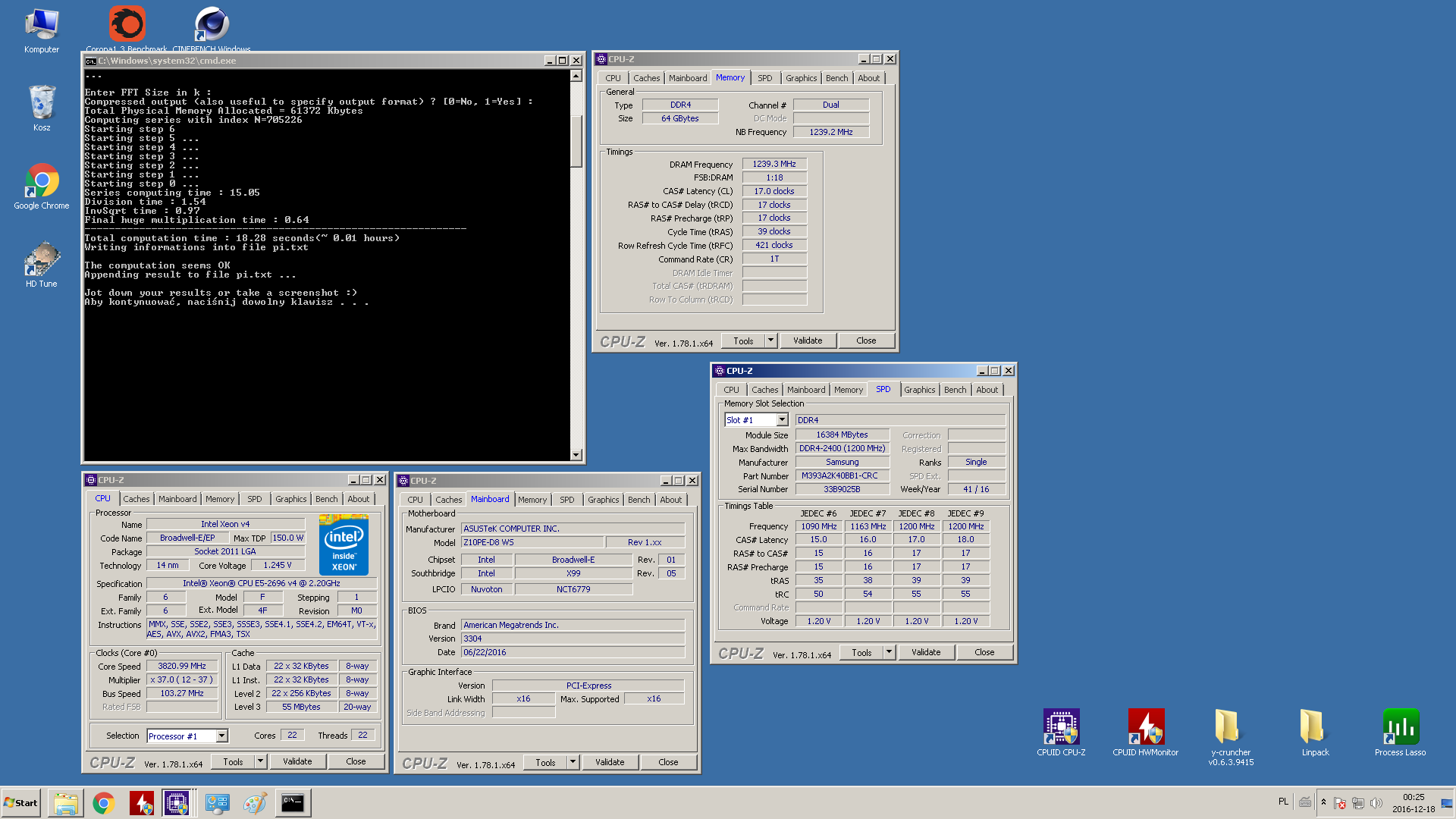Click the PL language indicator

pos(1283,802)
